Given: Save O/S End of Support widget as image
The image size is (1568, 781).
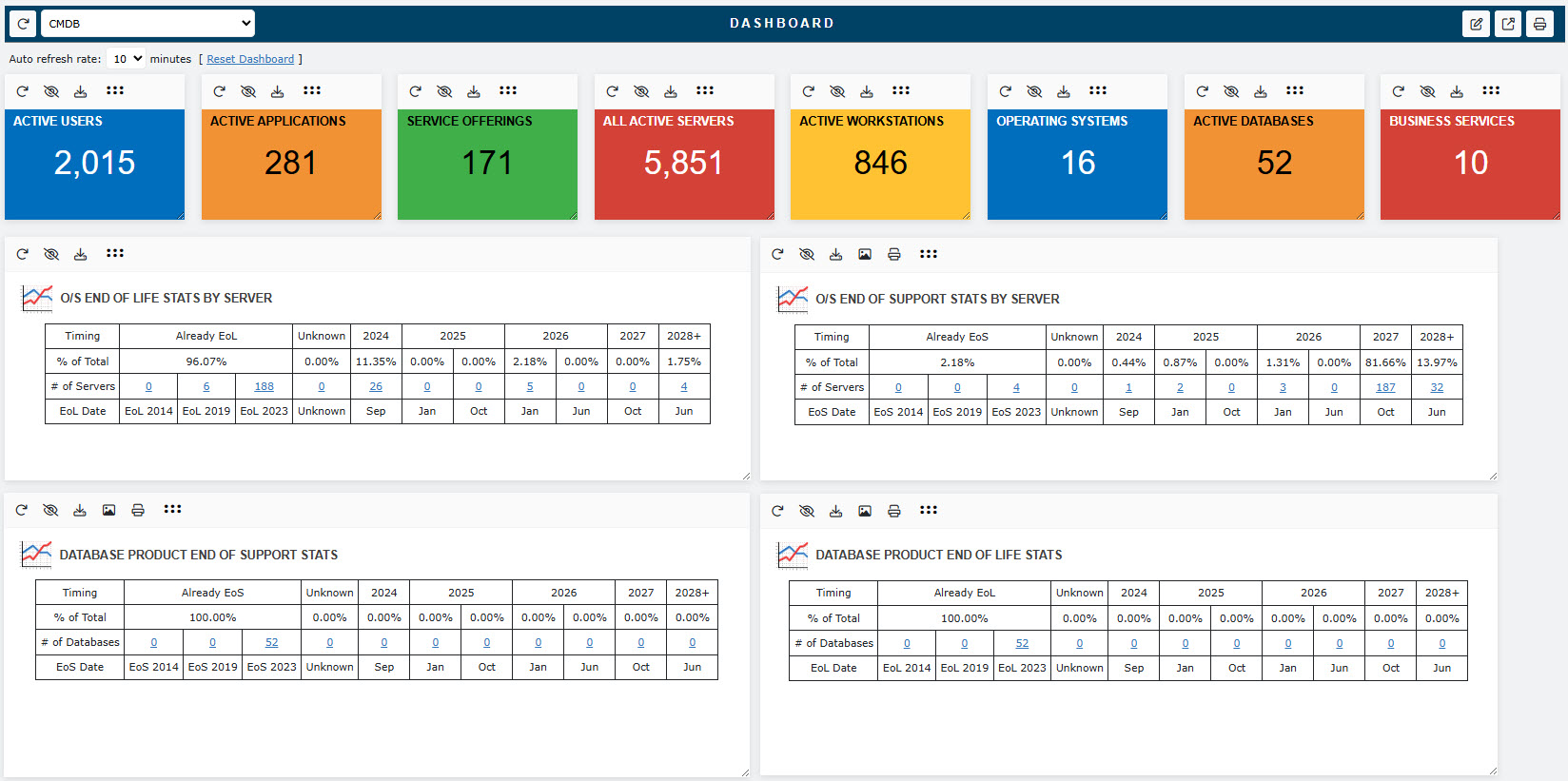Looking at the screenshot, I should (x=865, y=254).
